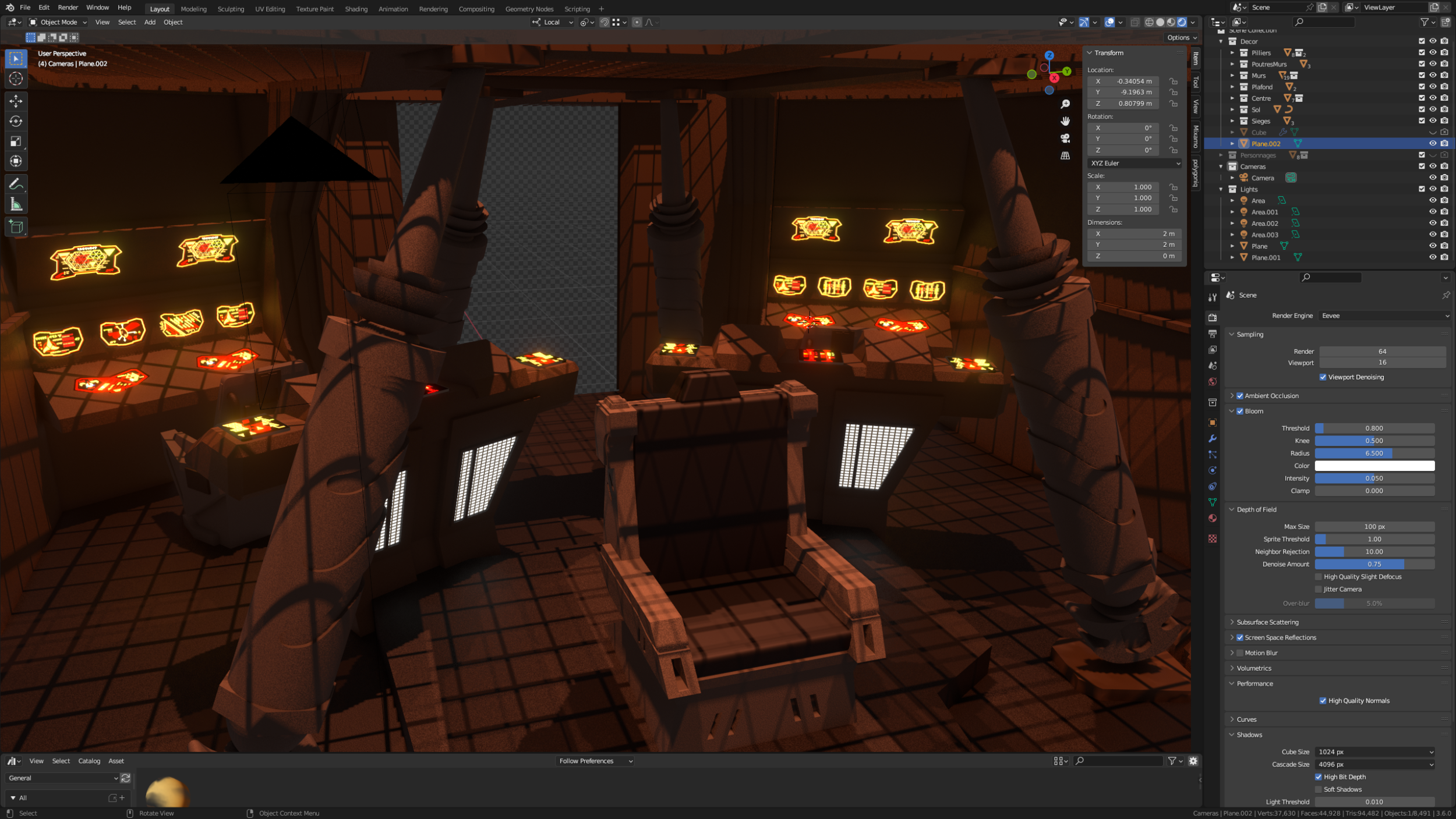
Task: Select the Move tool in toolbar
Action: pos(16,101)
